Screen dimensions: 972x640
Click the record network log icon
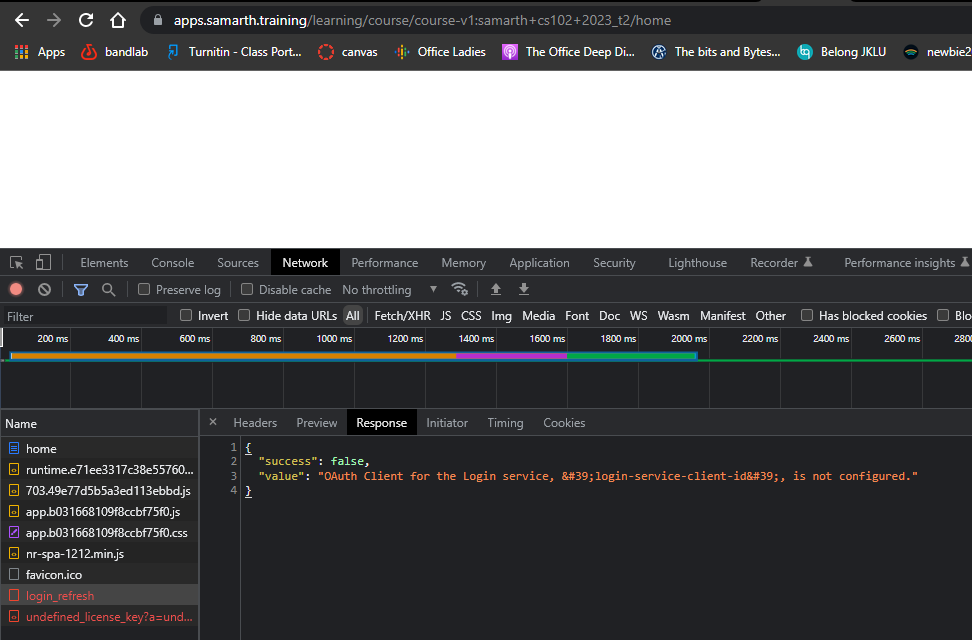click(x=16, y=290)
